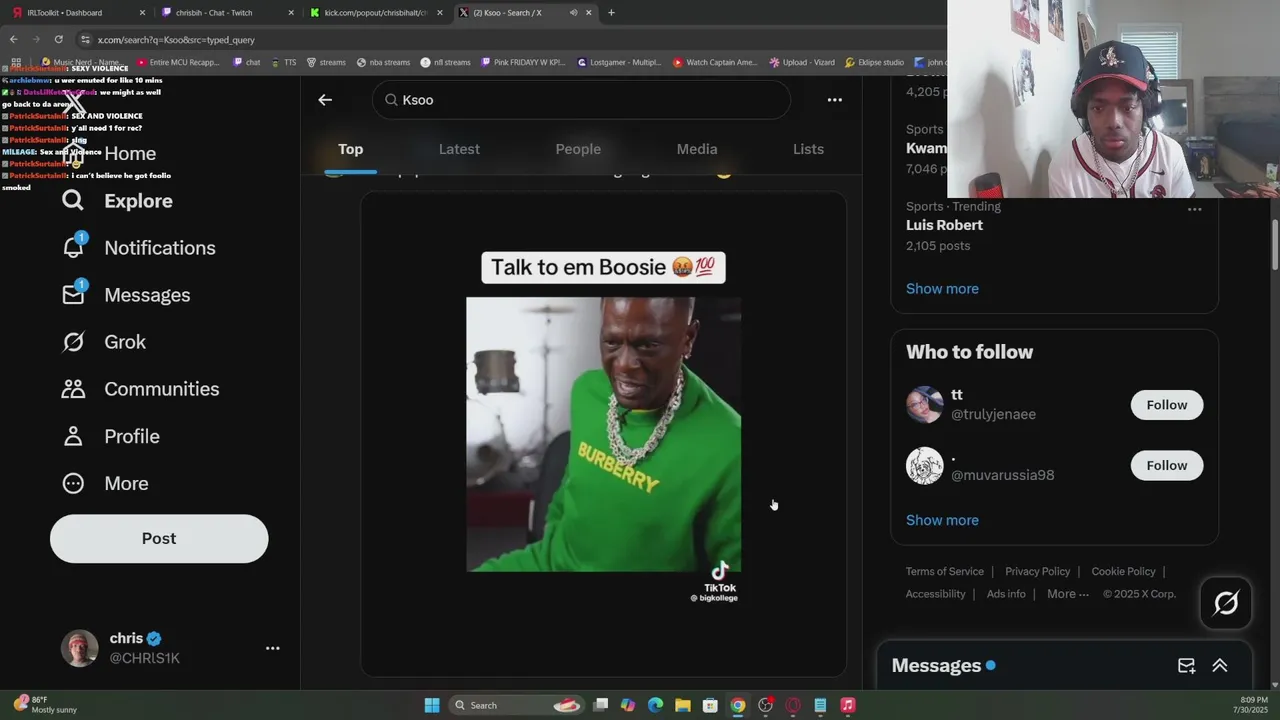This screenshot has height=720, width=1280.
Task: Click browser back arrow in toolbar
Action: (x=13, y=40)
